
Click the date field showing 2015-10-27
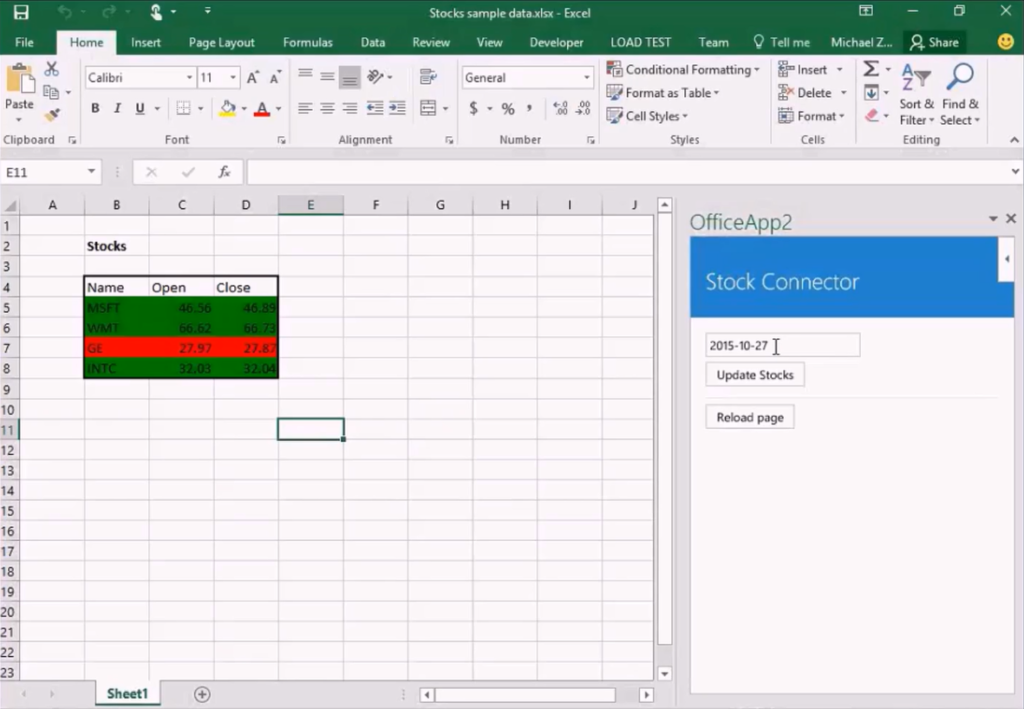pyautogui.click(x=782, y=345)
